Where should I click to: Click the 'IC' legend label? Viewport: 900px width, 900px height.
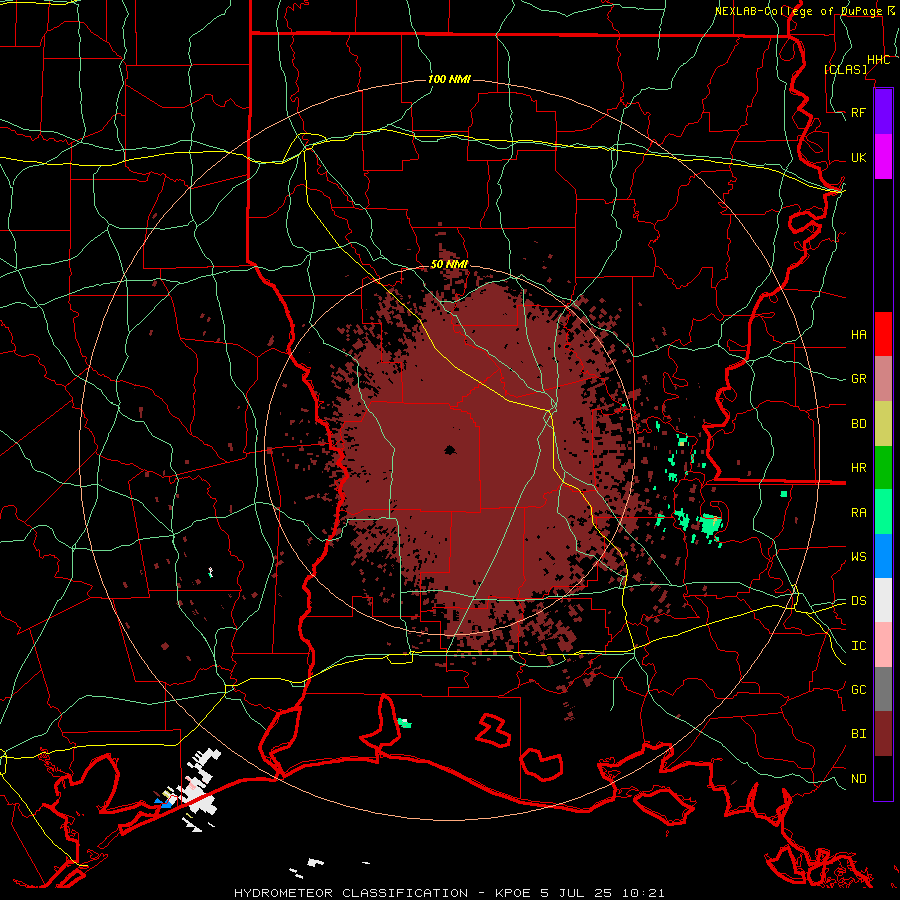point(858,646)
